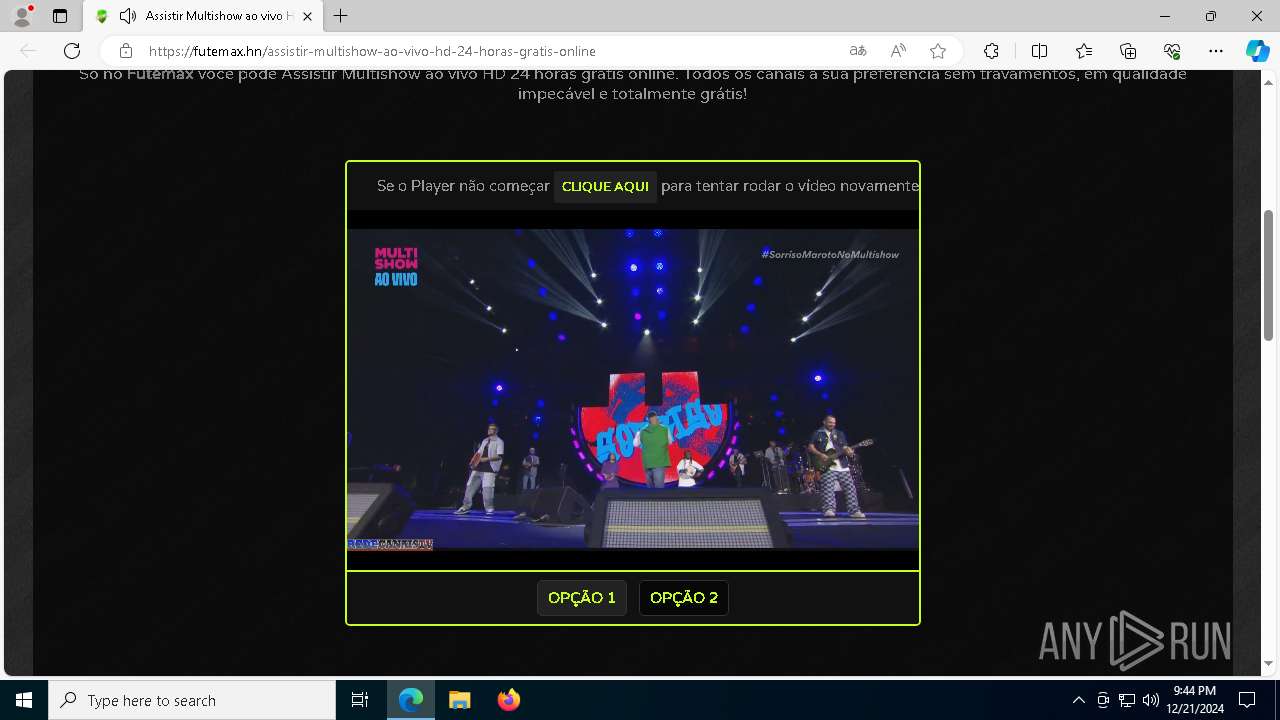
Task: Open the translate page icon
Action: point(858,51)
